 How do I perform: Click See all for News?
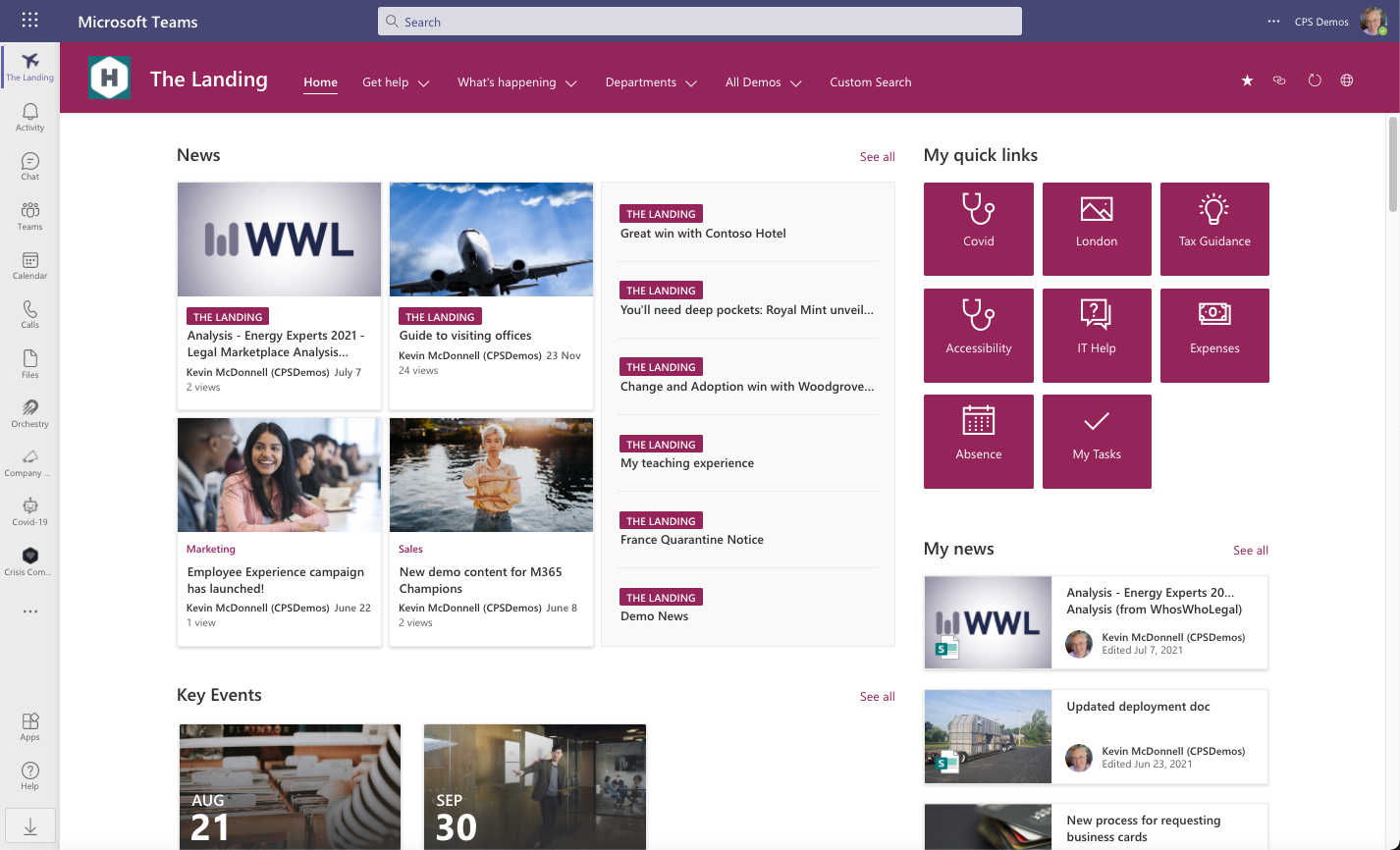pyautogui.click(x=877, y=157)
